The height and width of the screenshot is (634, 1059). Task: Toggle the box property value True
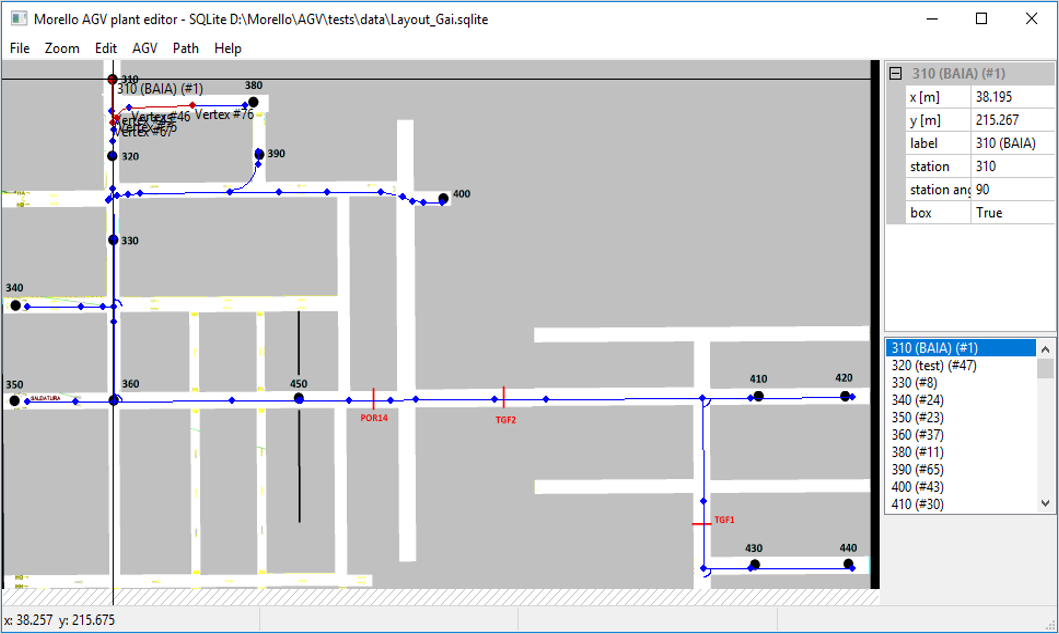[x=1011, y=213]
